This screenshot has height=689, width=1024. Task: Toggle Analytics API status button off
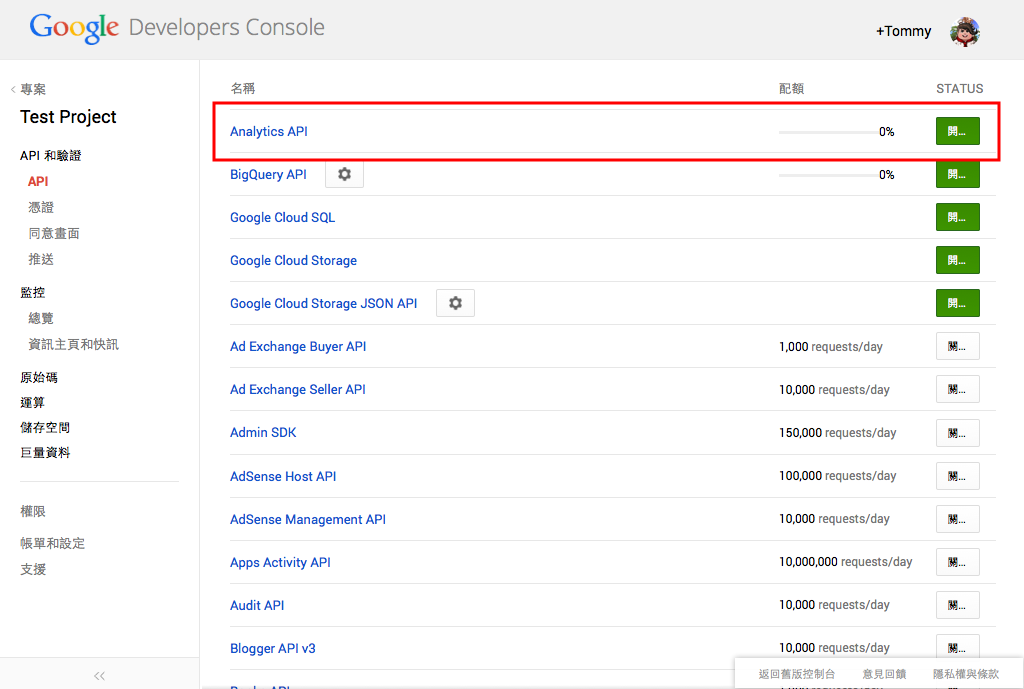[957, 131]
